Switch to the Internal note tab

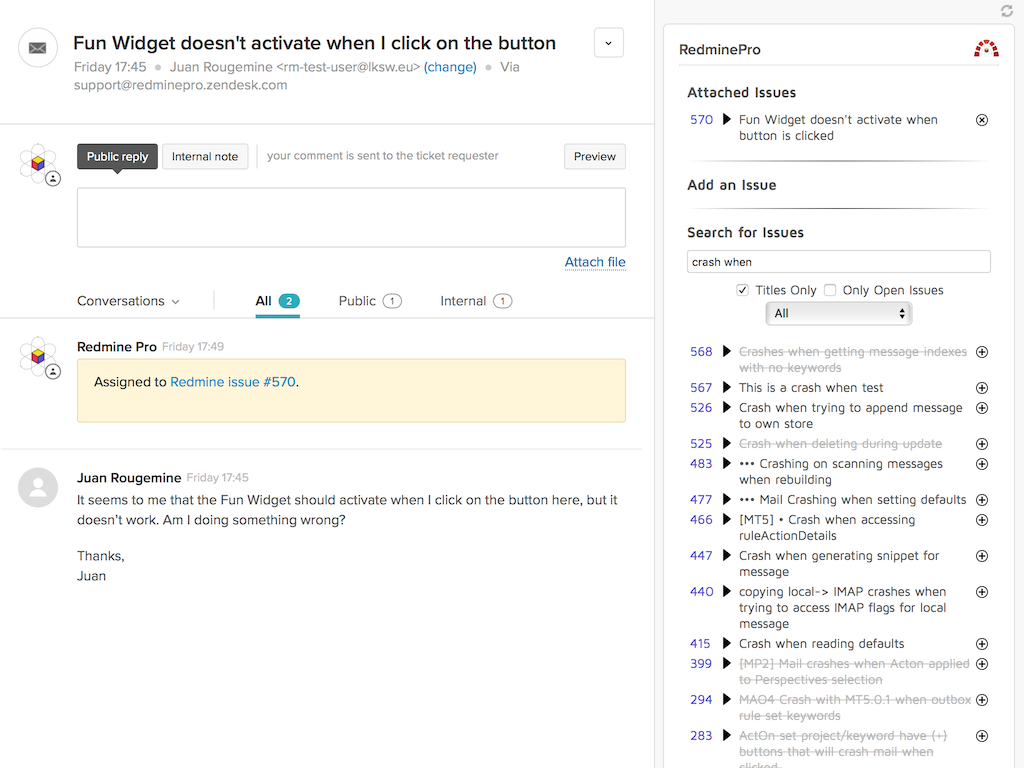(205, 156)
